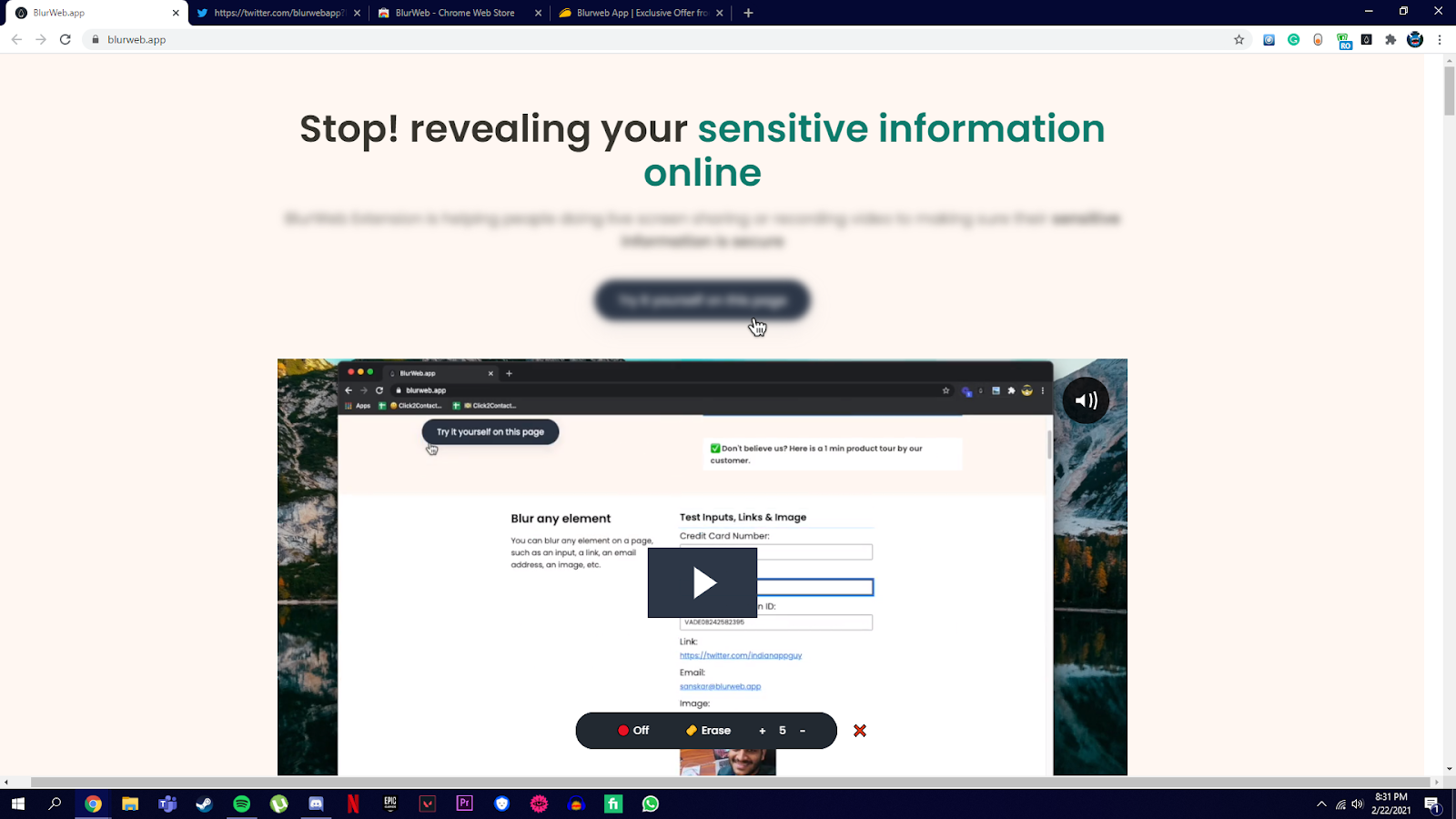Close the Blurweb App Exclusive Offer tab
1456x819 pixels.
coord(720,13)
